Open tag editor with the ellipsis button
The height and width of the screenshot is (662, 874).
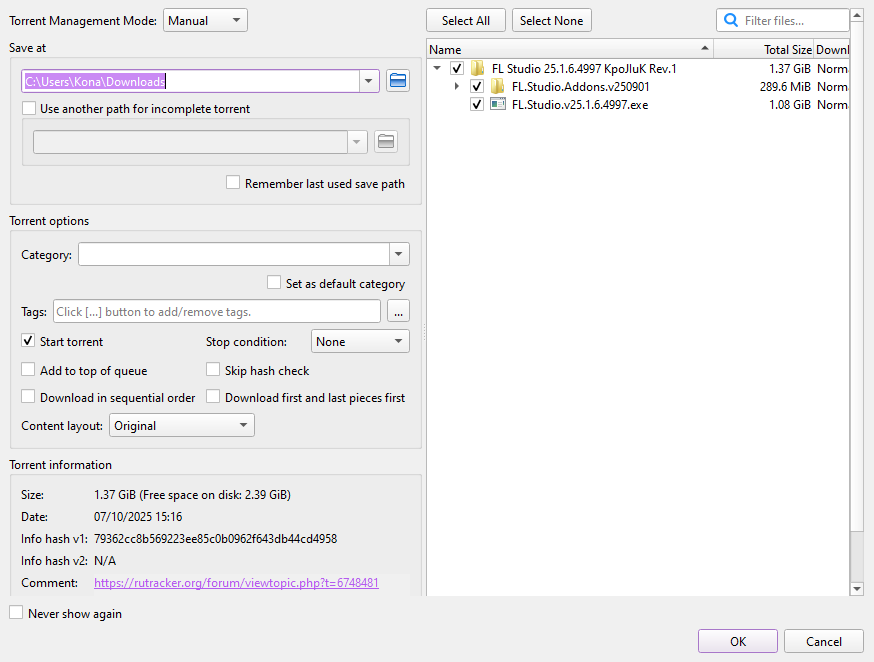point(398,312)
